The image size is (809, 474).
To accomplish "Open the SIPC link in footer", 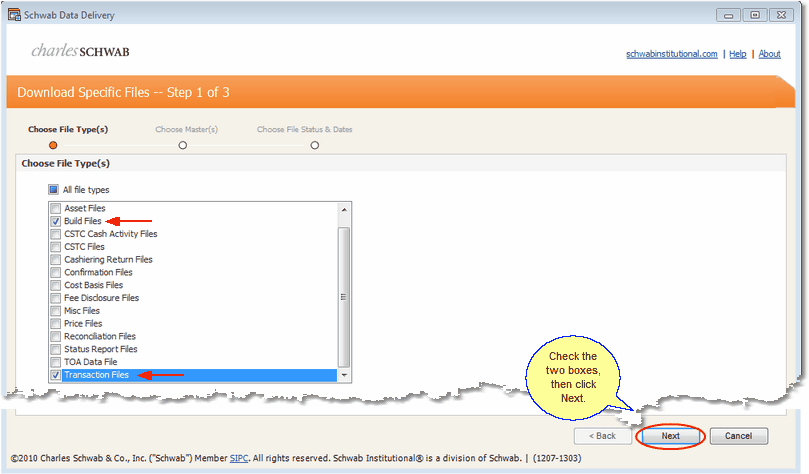I will click(x=239, y=458).
